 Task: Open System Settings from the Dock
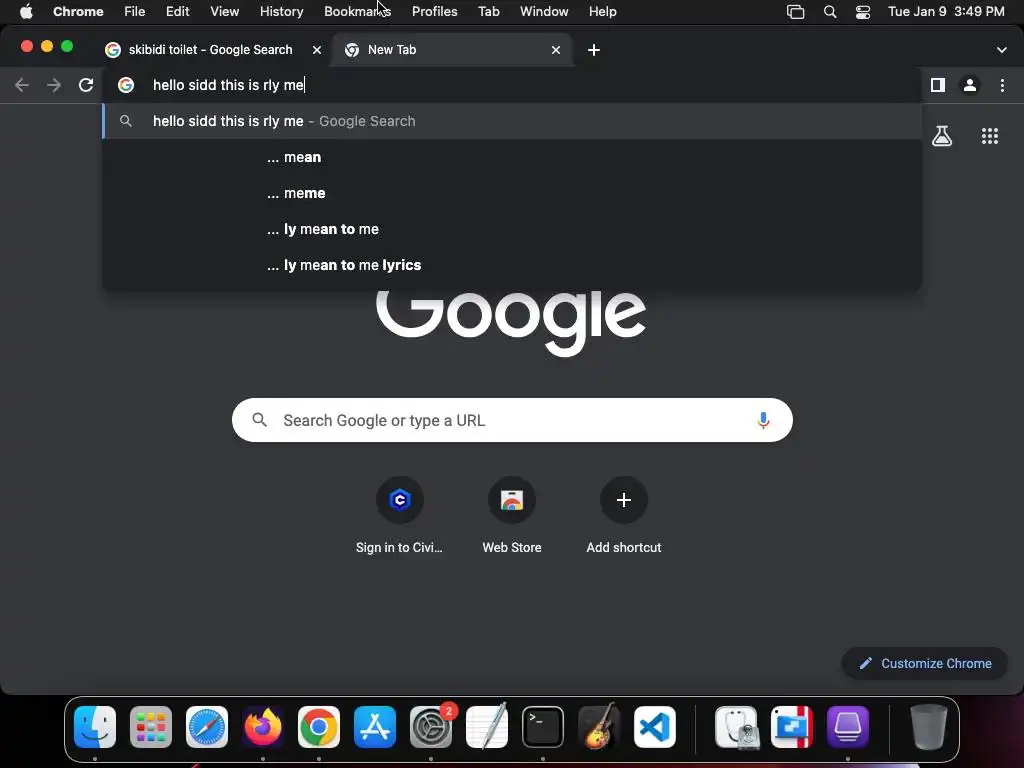click(x=431, y=727)
